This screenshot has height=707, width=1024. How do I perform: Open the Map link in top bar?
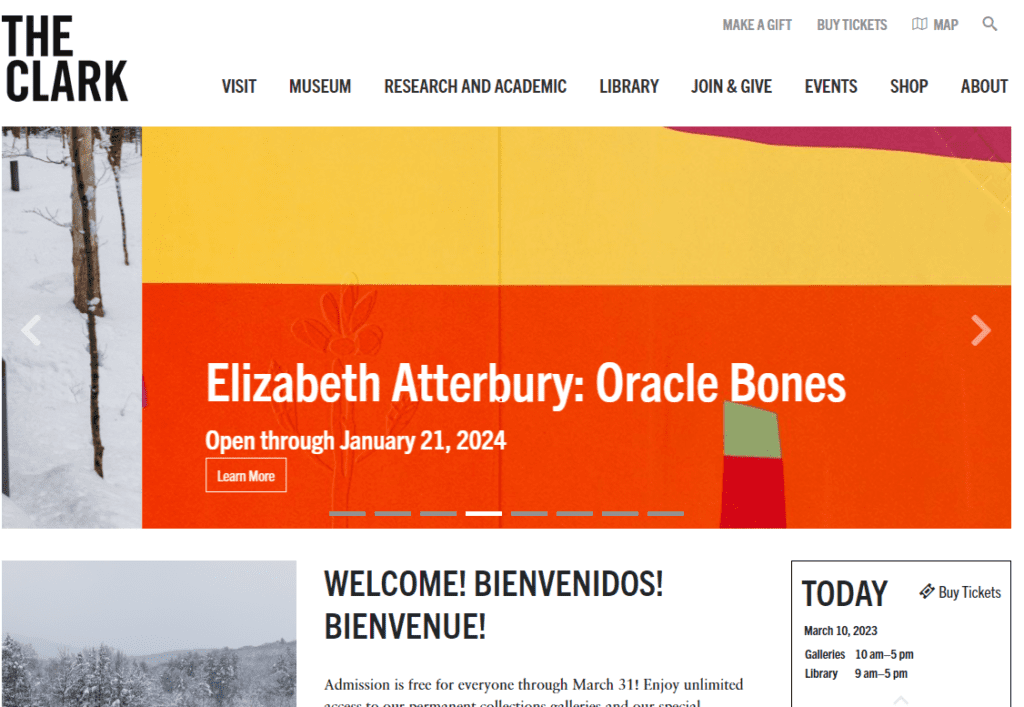935,25
